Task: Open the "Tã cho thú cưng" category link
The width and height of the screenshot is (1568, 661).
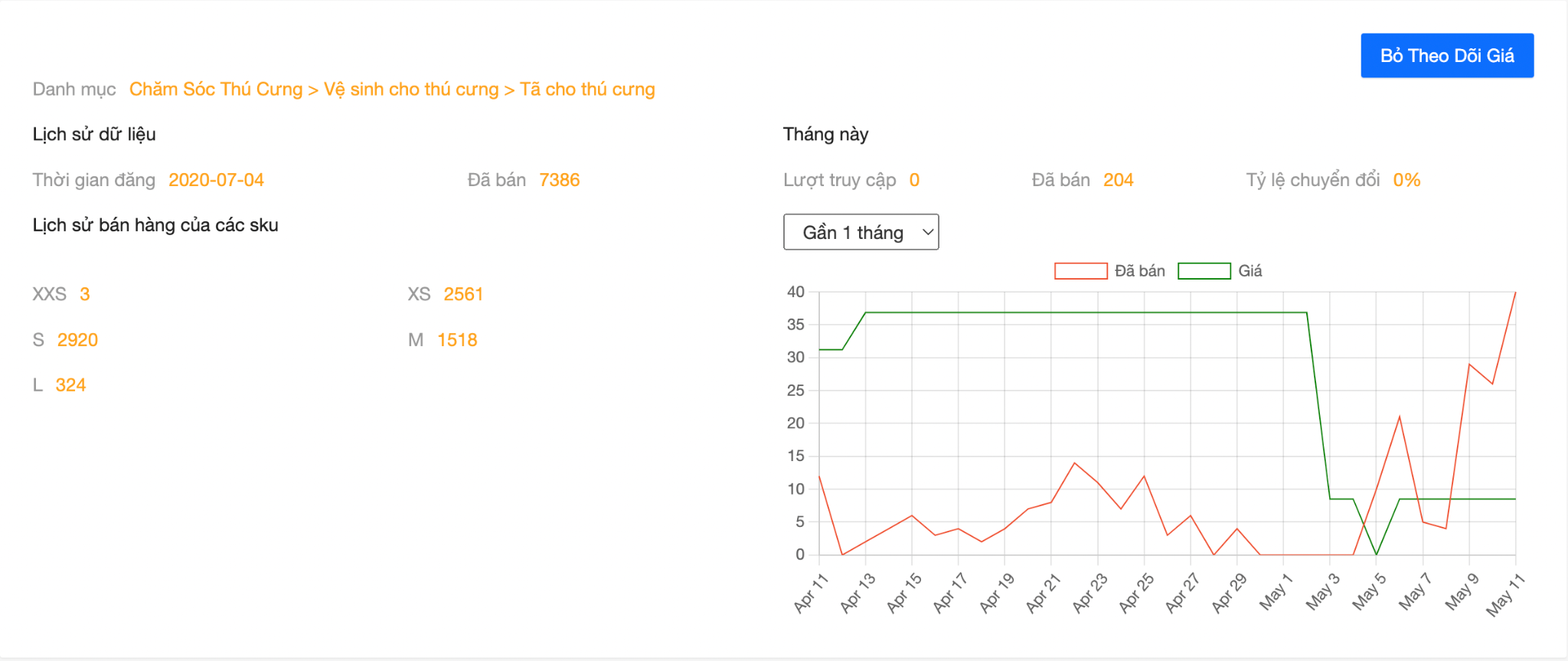Action: pos(587,89)
